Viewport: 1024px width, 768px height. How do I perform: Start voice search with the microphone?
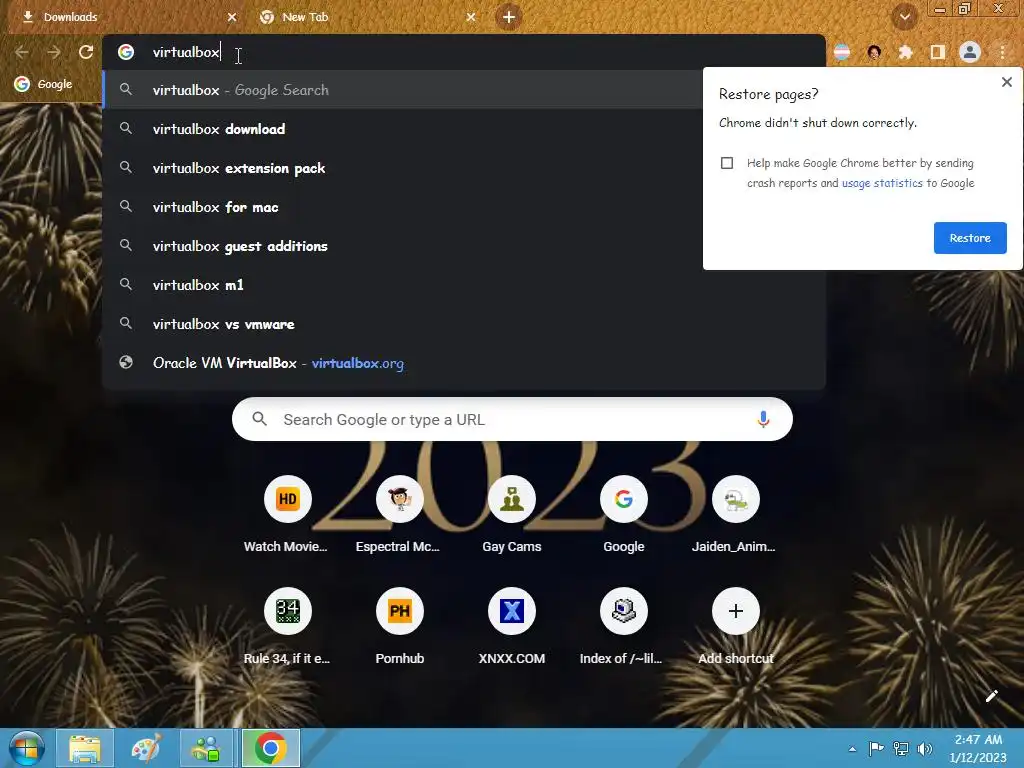tap(763, 419)
